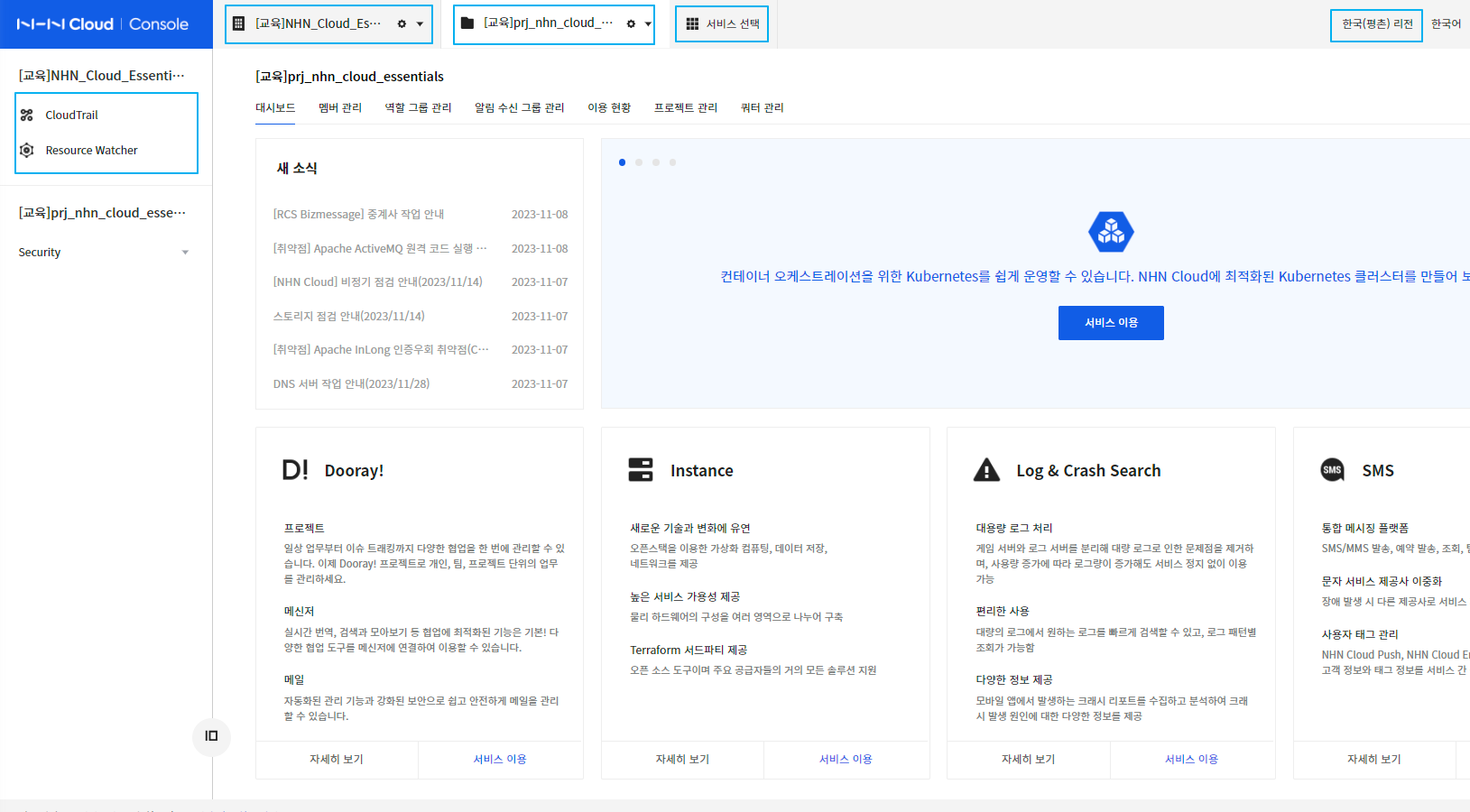The image size is (1470, 812).
Task: Click the Instance card title
Action: click(701, 471)
